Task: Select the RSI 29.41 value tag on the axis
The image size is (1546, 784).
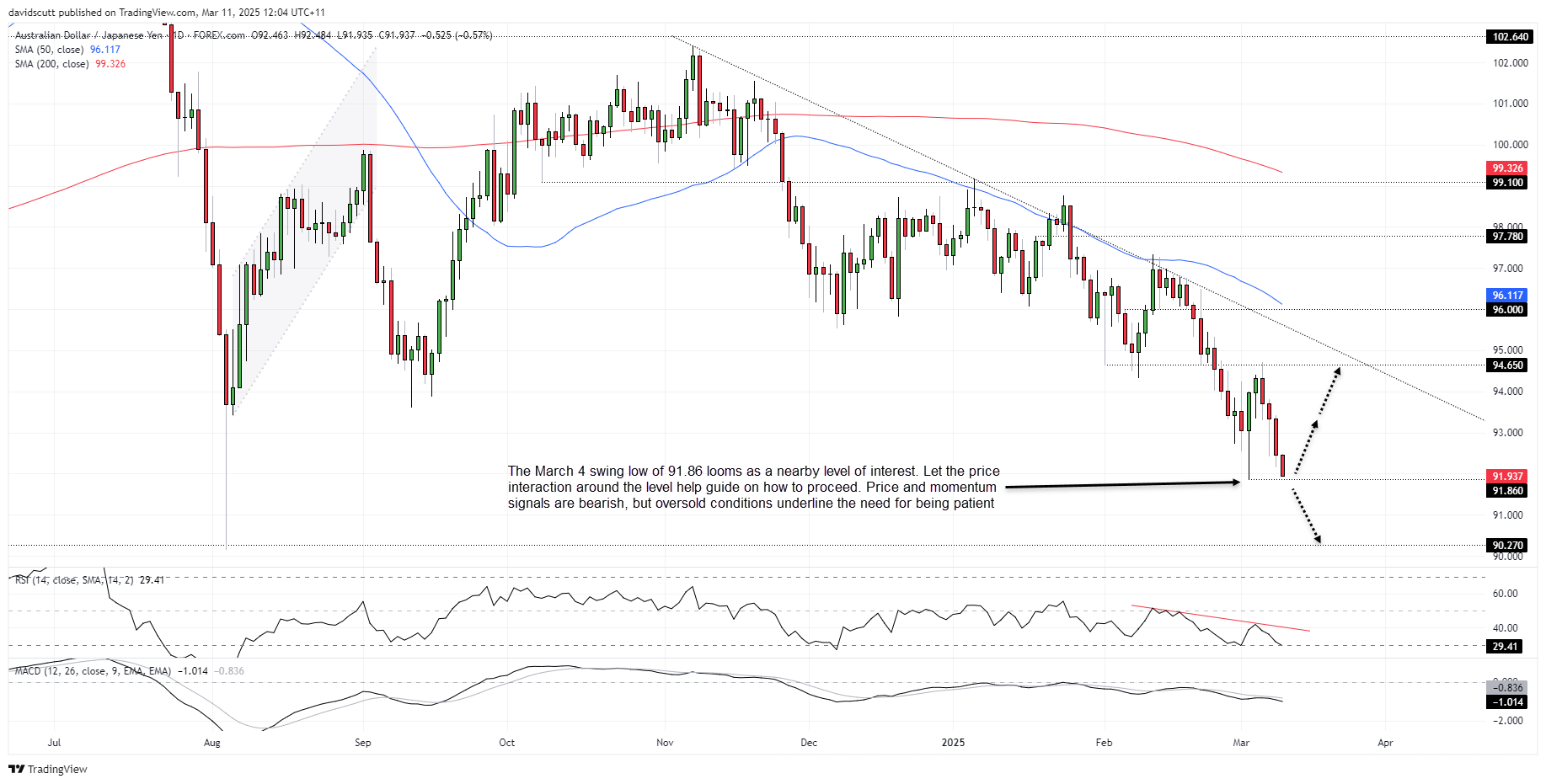Action: point(1505,647)
